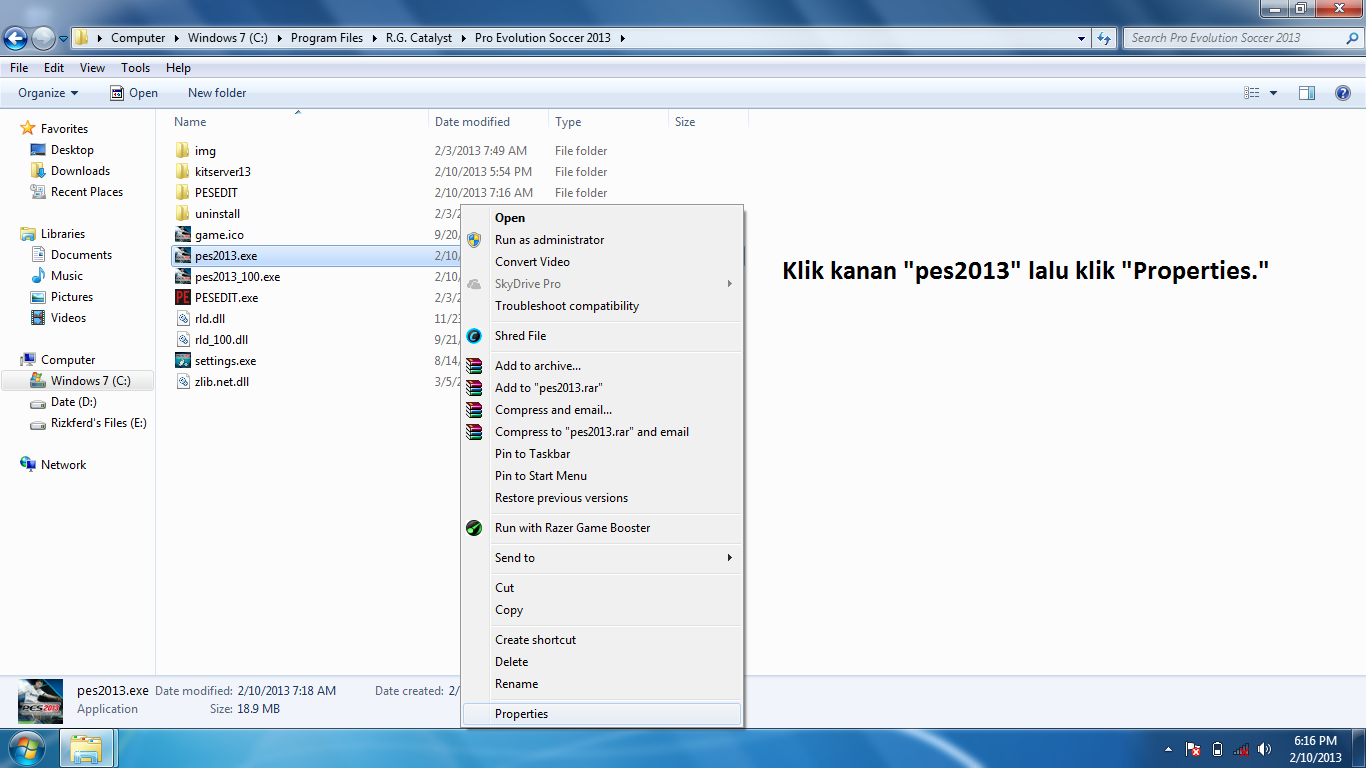Change the view layout icon
Image resolution: width=1366 pixels, height=768 pixels.
1251,93
